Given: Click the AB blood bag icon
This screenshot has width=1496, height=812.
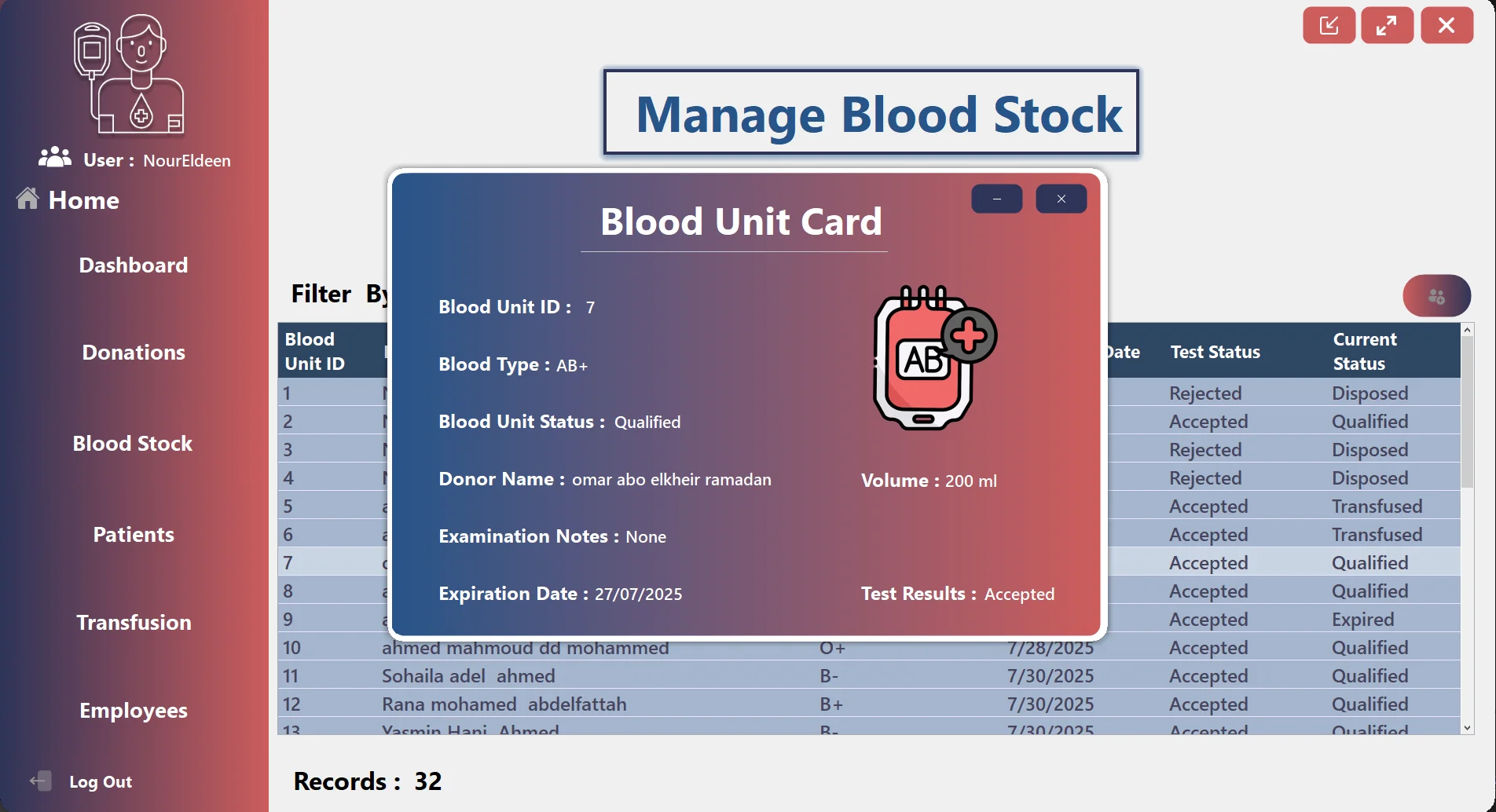Looking at the screenshot, I should point(935,357).
